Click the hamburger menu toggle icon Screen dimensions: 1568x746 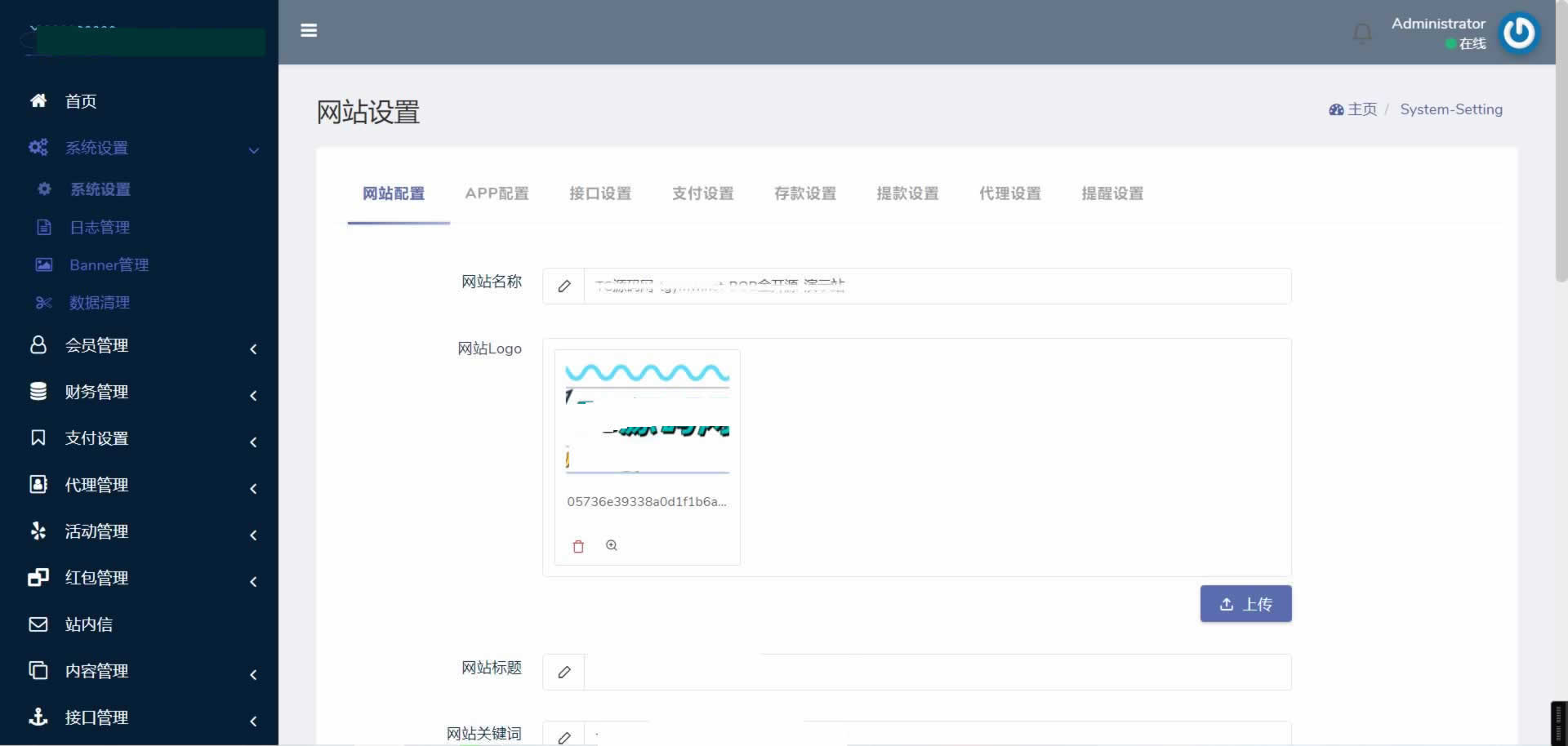click(x=309, y=30)
